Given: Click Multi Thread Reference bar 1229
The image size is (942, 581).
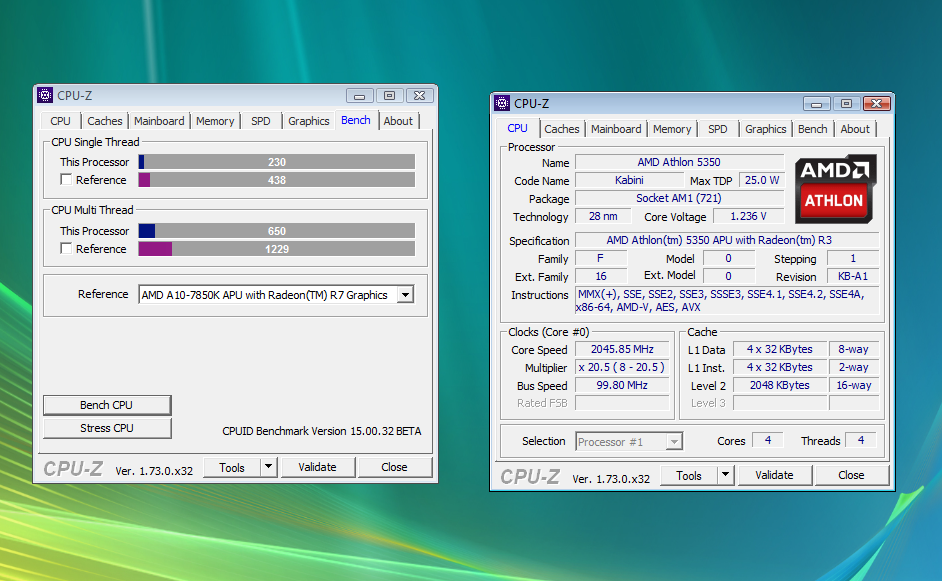Looking at the screenshot, I should [x=277, y=249].
